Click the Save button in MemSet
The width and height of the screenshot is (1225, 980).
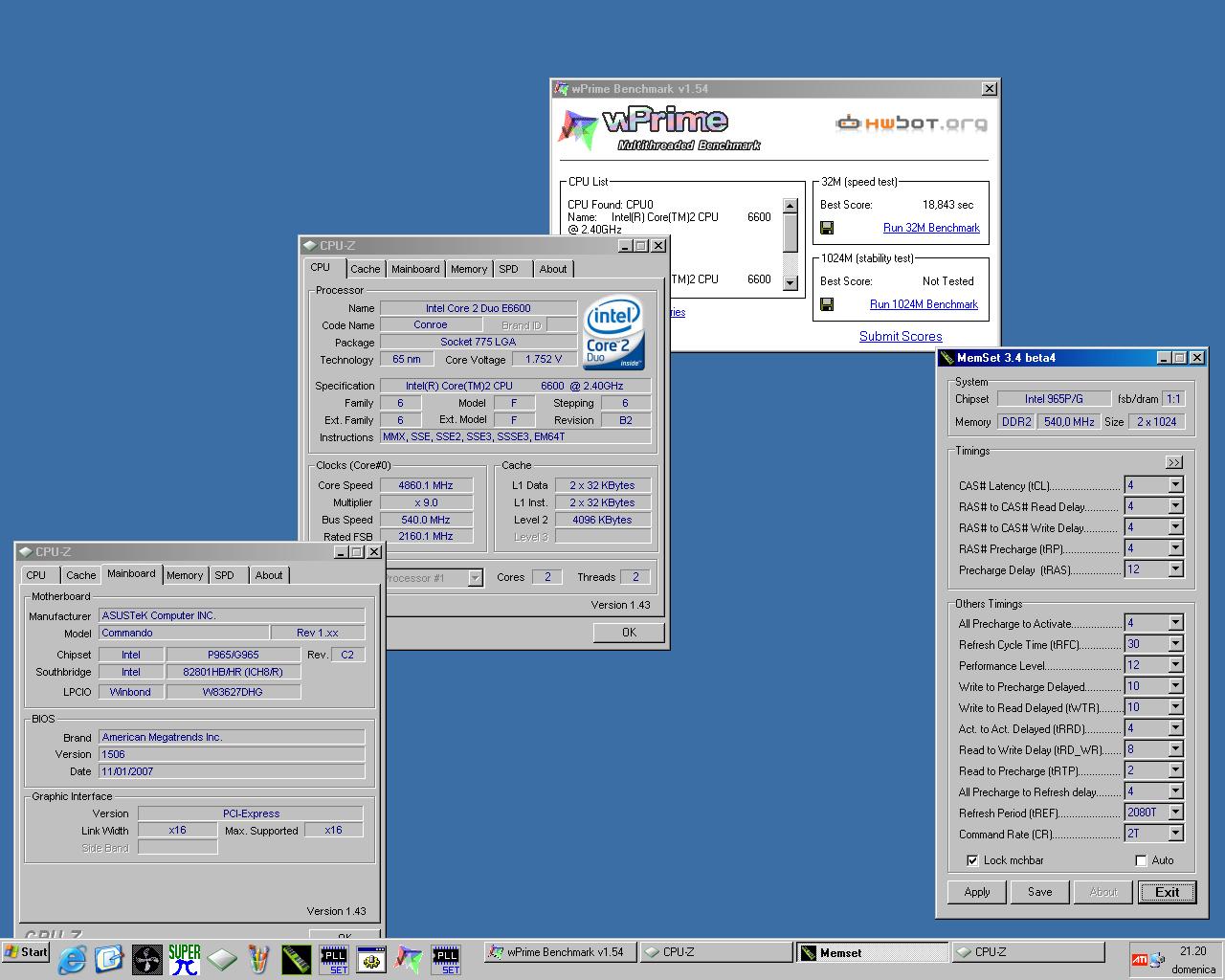(x=1040, y=892)
